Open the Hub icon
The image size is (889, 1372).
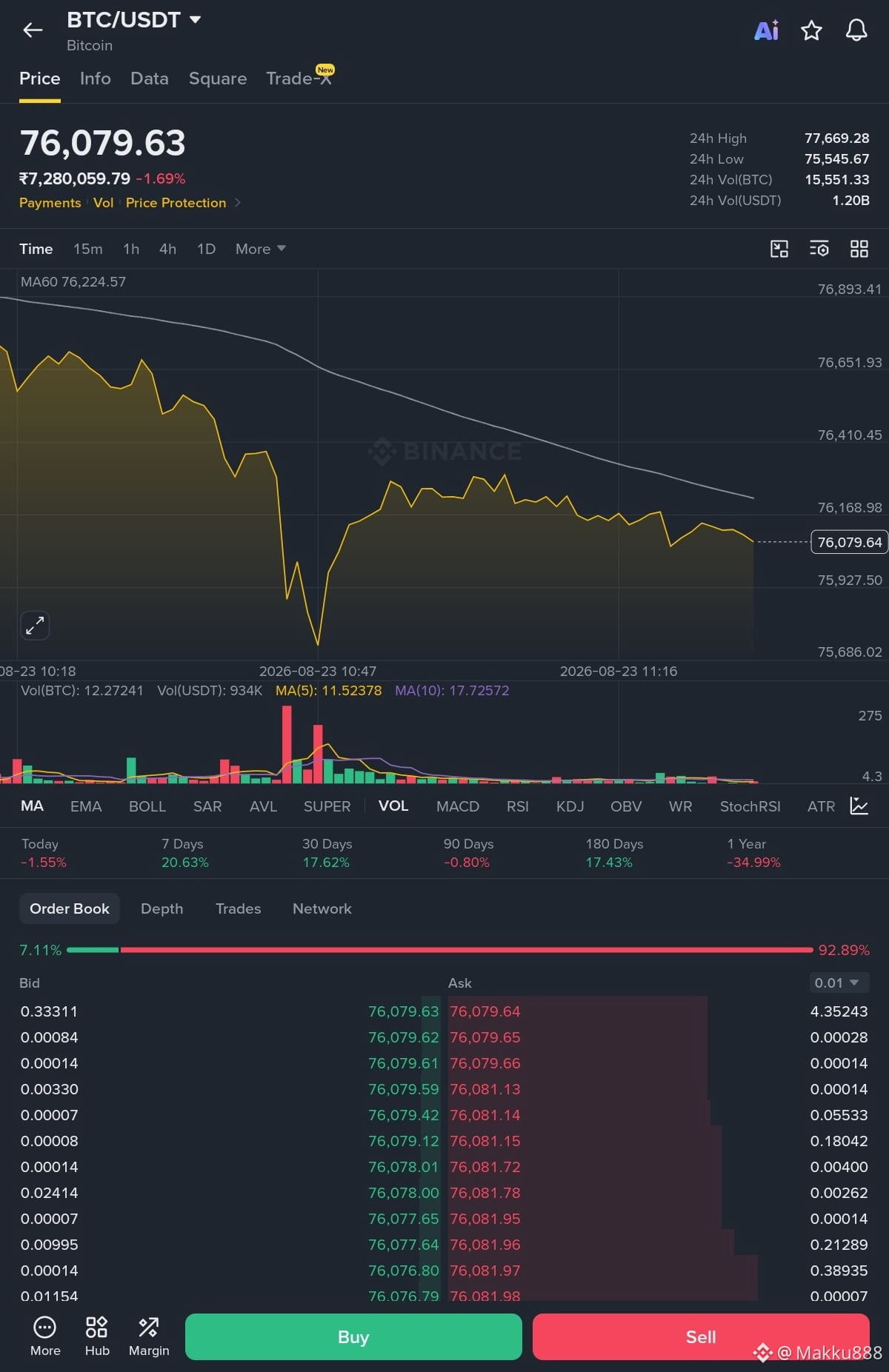click(x=97, y=1336)
